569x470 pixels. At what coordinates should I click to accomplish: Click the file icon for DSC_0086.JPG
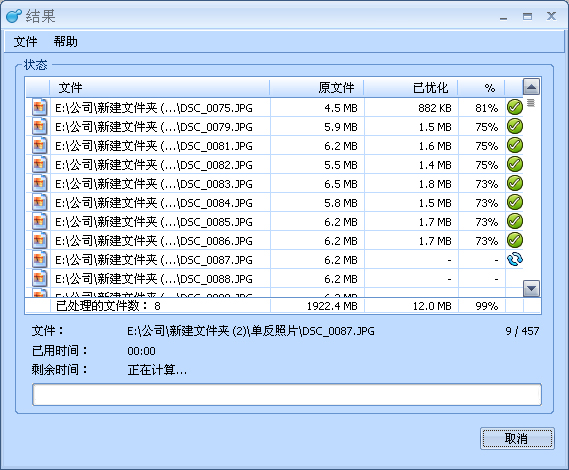coord(40,240)
